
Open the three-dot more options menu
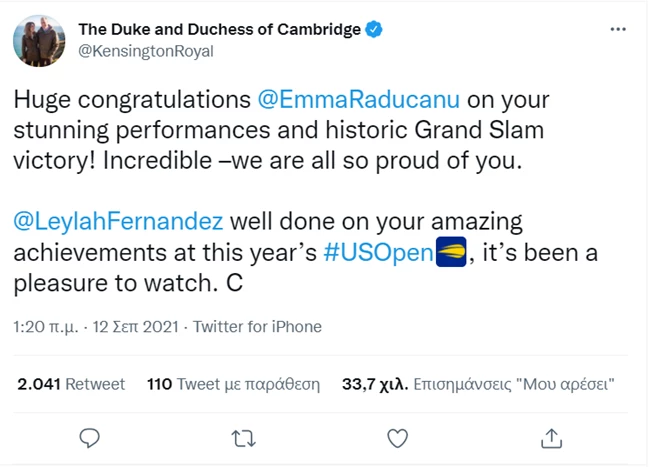[618, 30]
